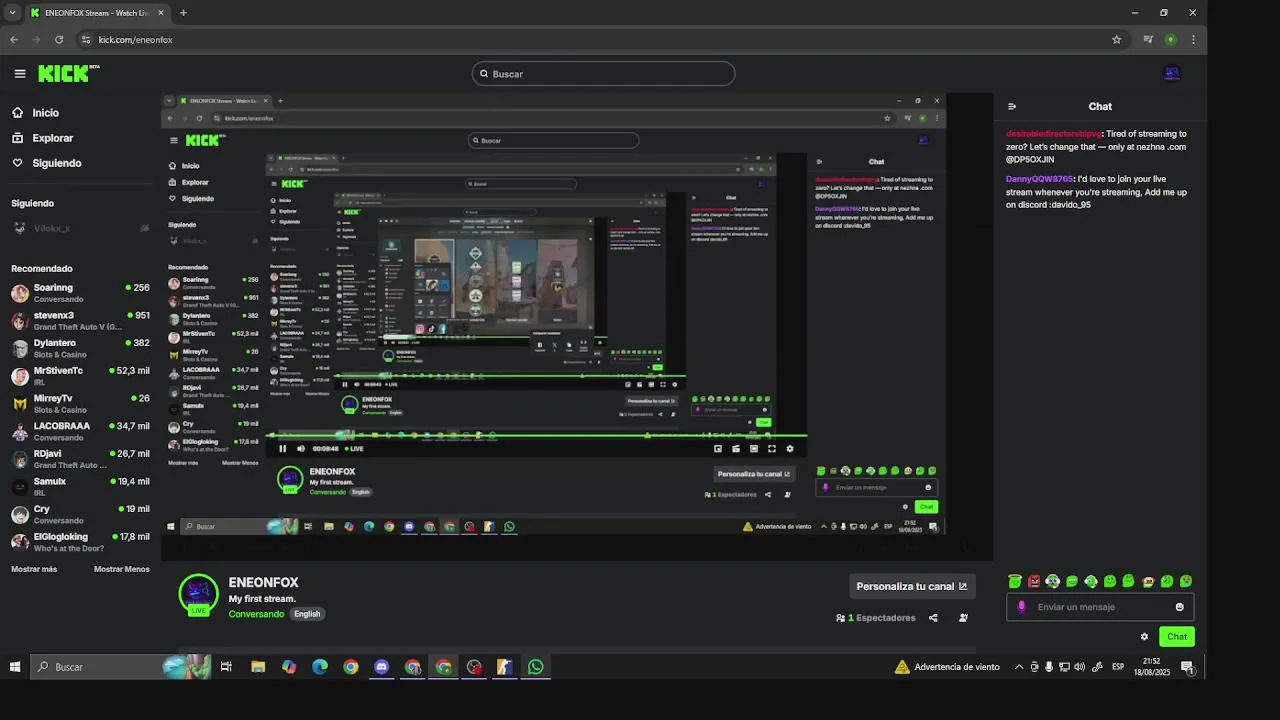The image size is (1280, 720).
Task: Collapse recommended list with Mostrar Menos
Action: pyautogui.click(x=122, y=569)
